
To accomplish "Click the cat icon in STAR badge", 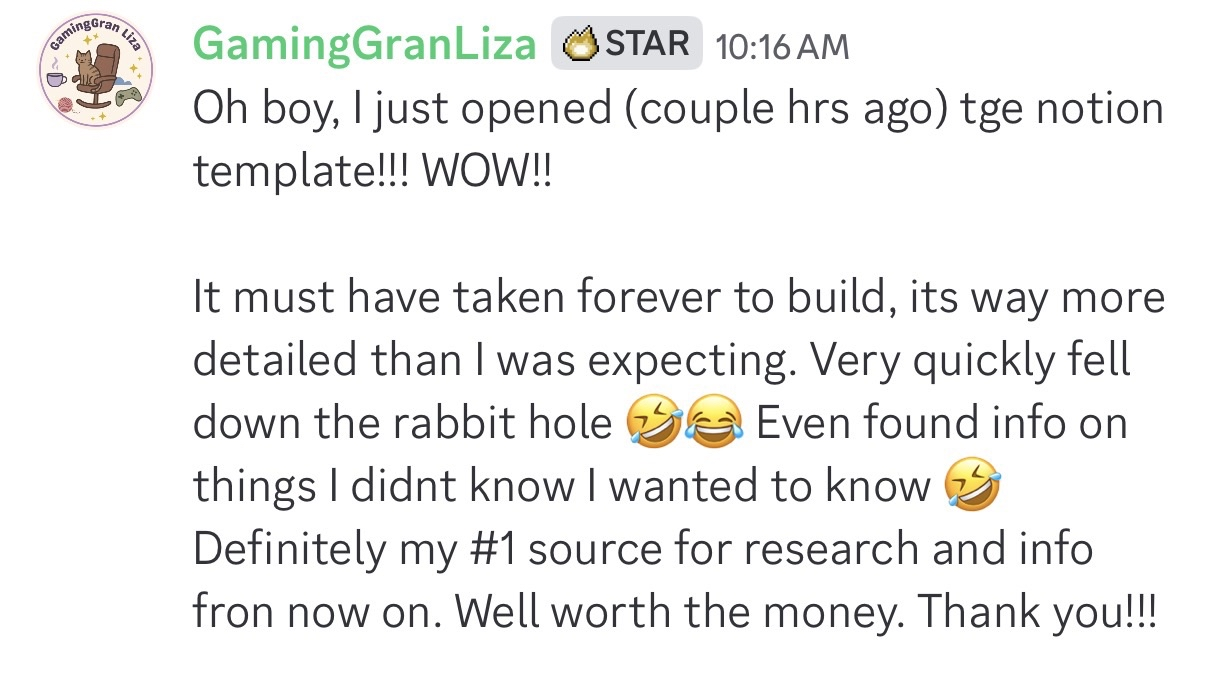I will coord(582,45).
